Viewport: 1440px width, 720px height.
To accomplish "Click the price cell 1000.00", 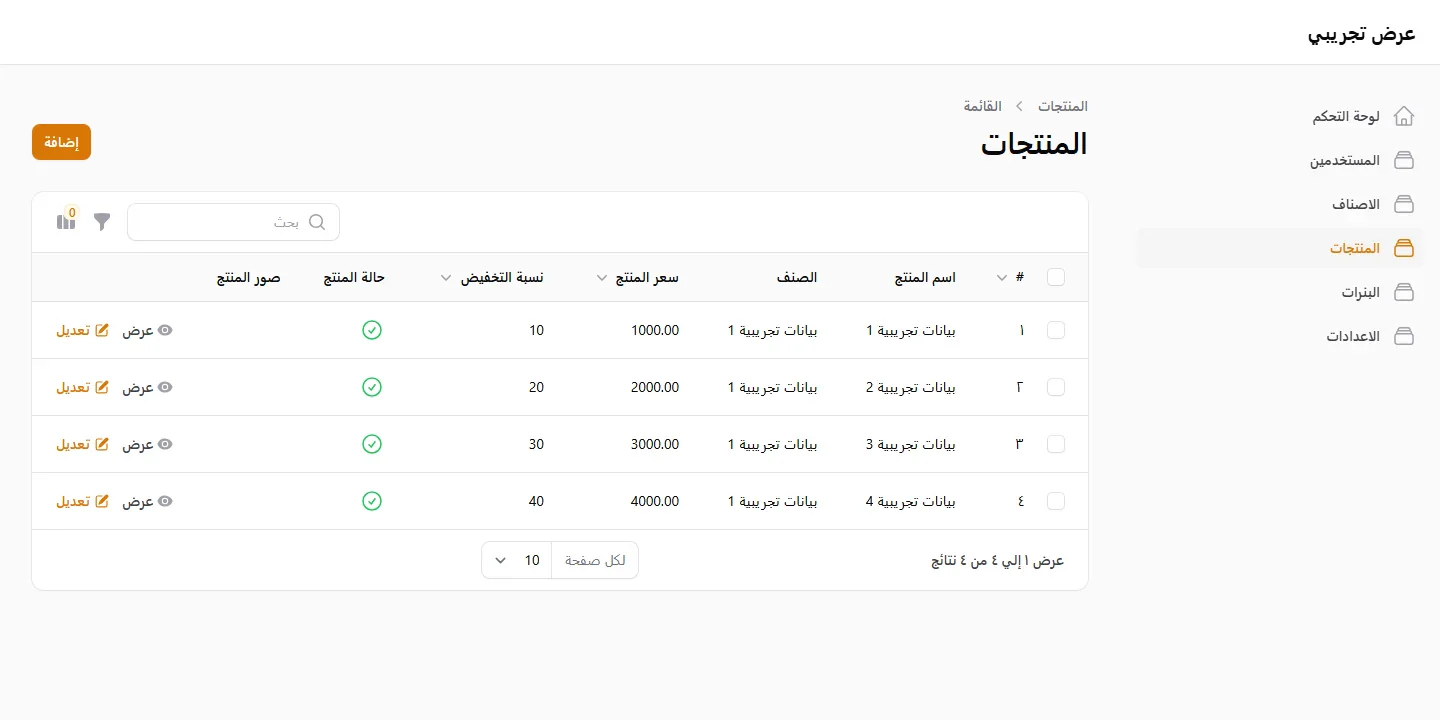I will (x=655, y=330).
